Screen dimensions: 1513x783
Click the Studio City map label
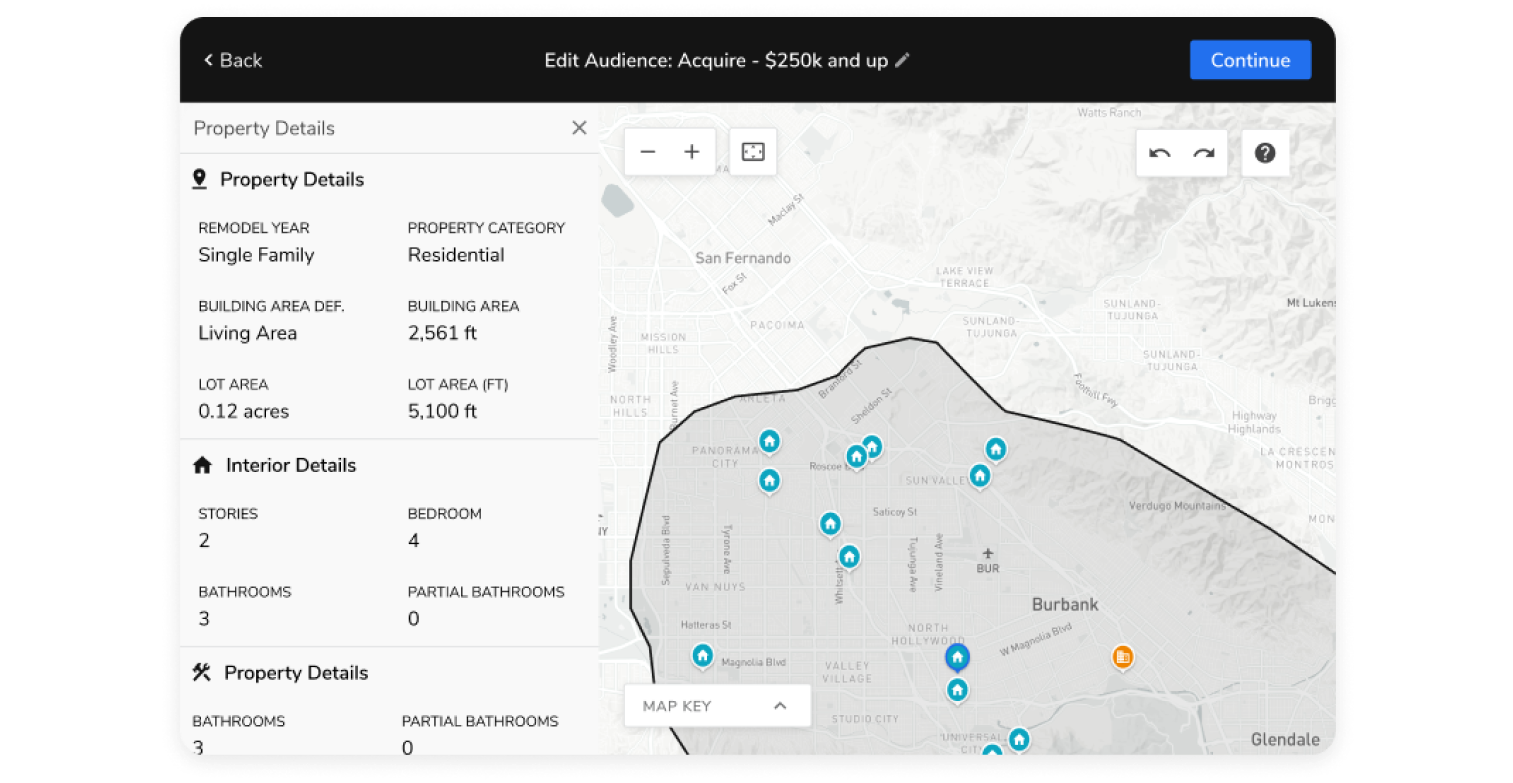tap(865, 719)
